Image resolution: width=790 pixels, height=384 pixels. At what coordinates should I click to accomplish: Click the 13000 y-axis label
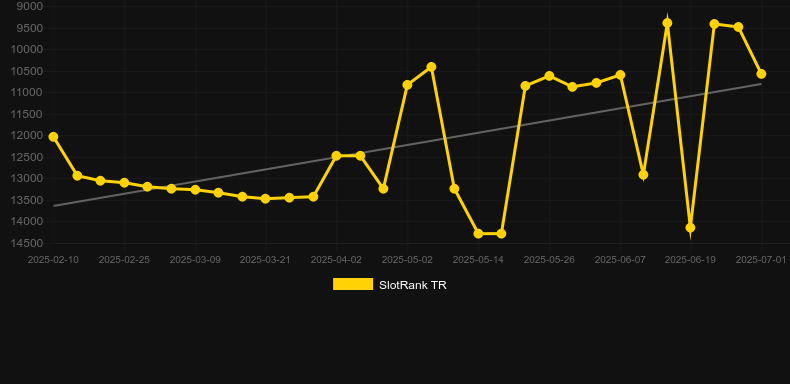27,178
